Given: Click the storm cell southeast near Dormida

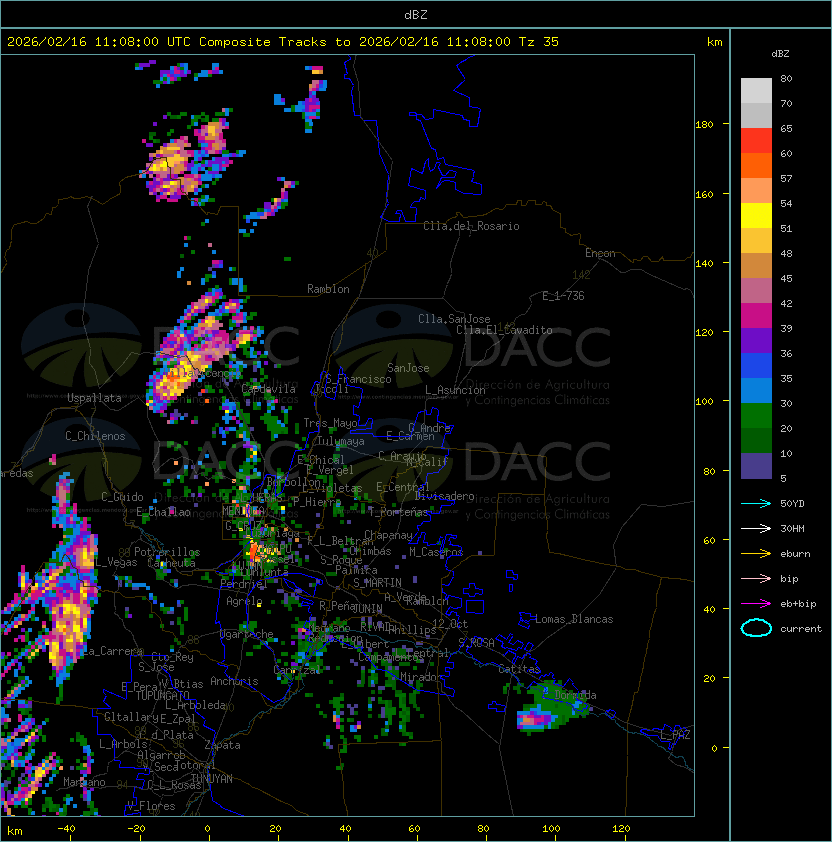Looking at the screenshot, I should tap(551, 708).
